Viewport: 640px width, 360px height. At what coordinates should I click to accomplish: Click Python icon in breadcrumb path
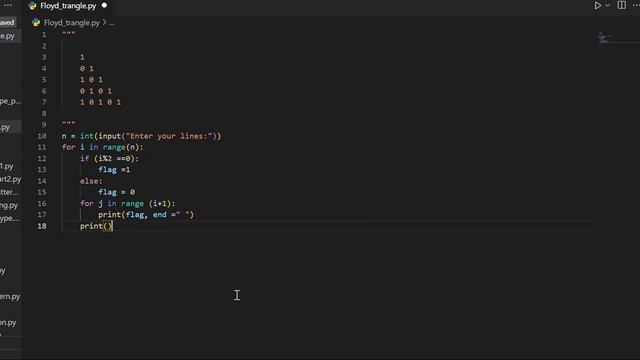36,23
